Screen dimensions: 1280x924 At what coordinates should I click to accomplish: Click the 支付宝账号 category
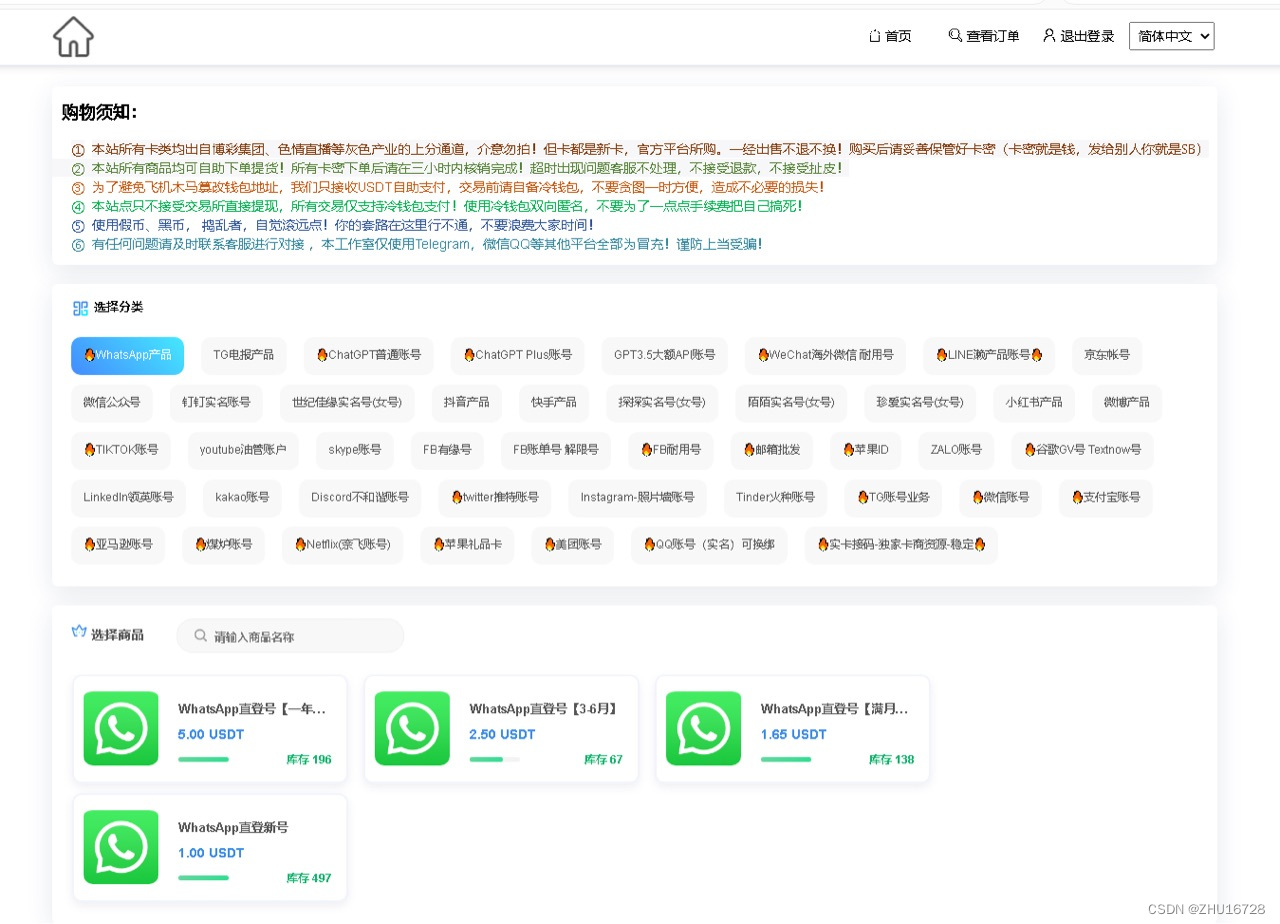[x=1106, y=497]
